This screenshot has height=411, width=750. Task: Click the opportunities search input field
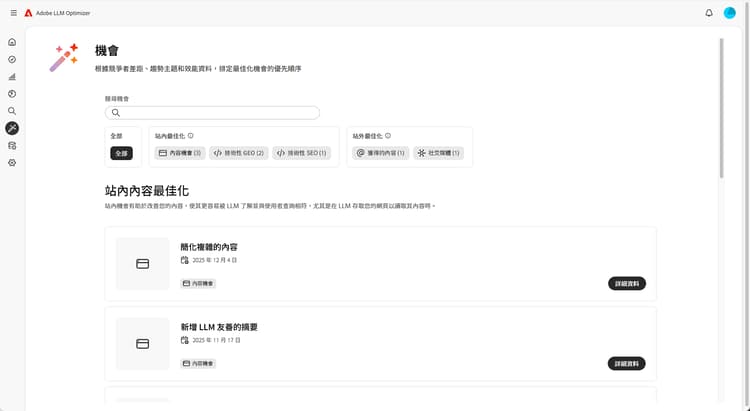coord(212,113)
